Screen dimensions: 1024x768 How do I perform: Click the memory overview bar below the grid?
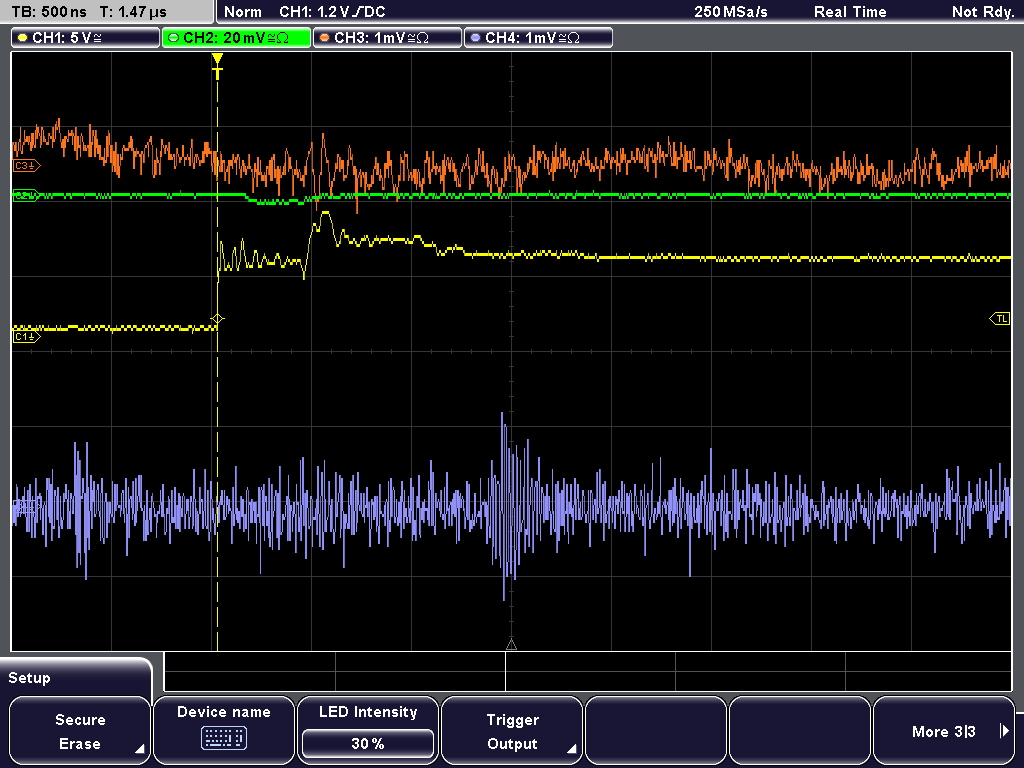pos(588,671)
